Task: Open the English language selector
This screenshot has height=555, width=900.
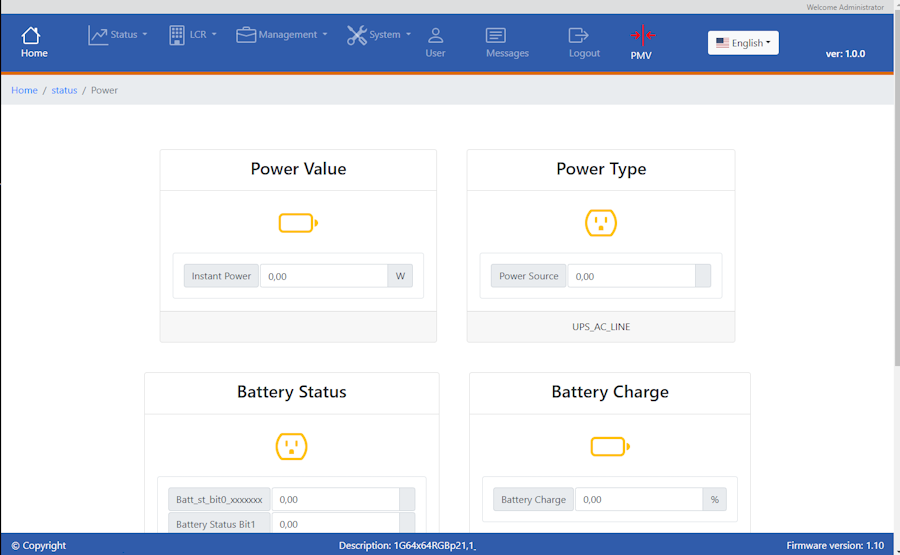Action: coord(743,42)
